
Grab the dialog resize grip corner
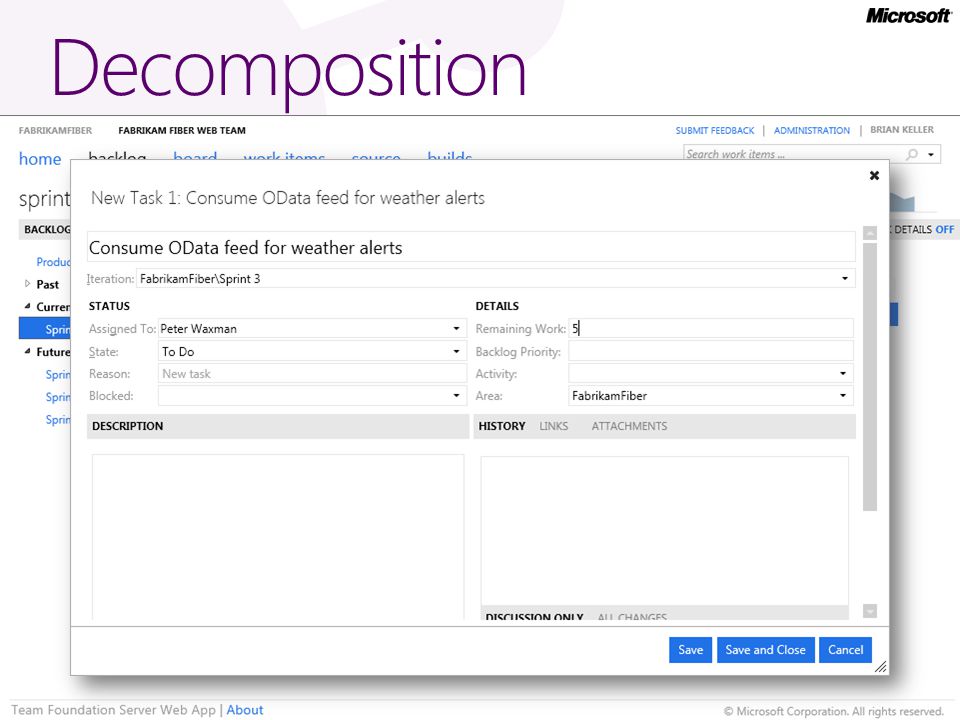tap(880, 667)
